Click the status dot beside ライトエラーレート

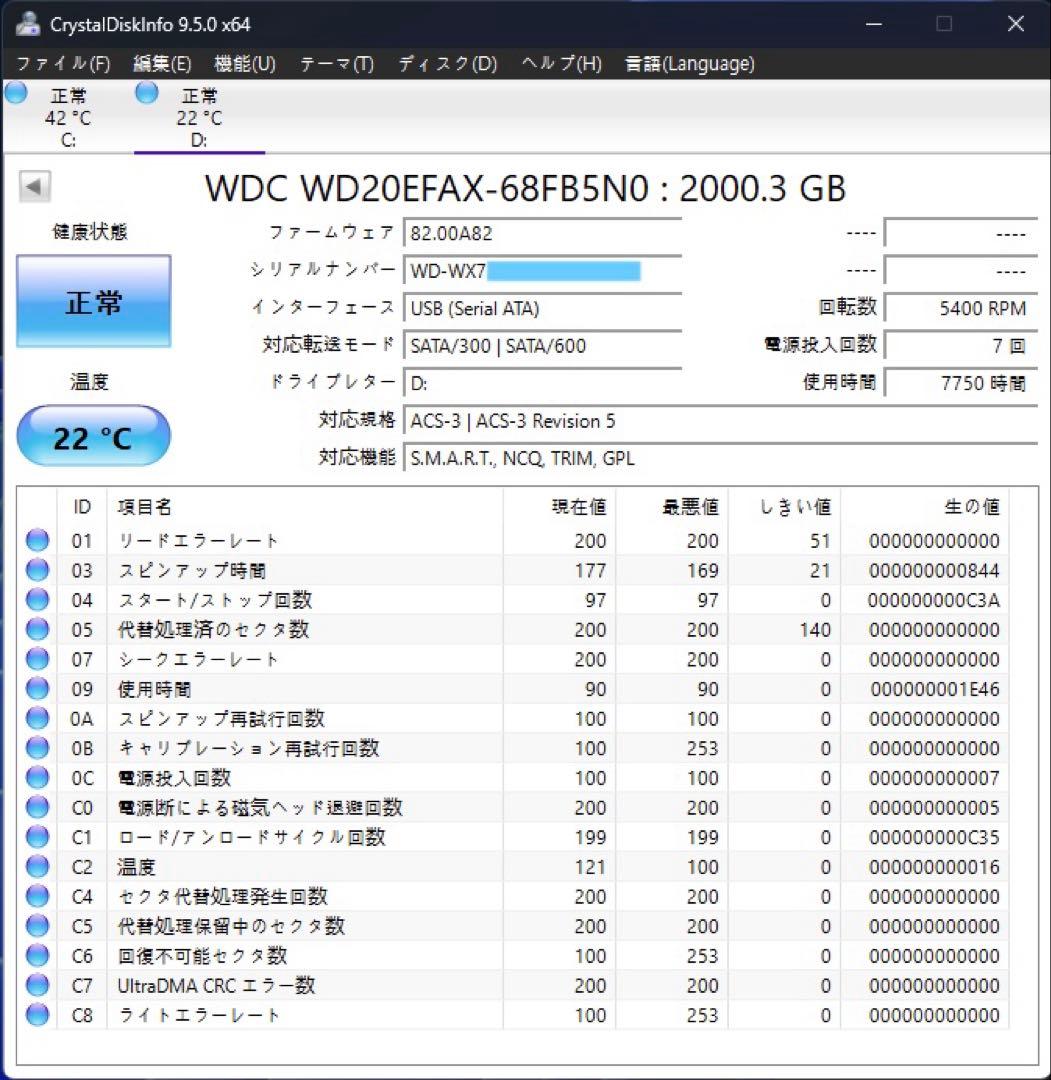pyautogui.click(x=36, y=1015)
